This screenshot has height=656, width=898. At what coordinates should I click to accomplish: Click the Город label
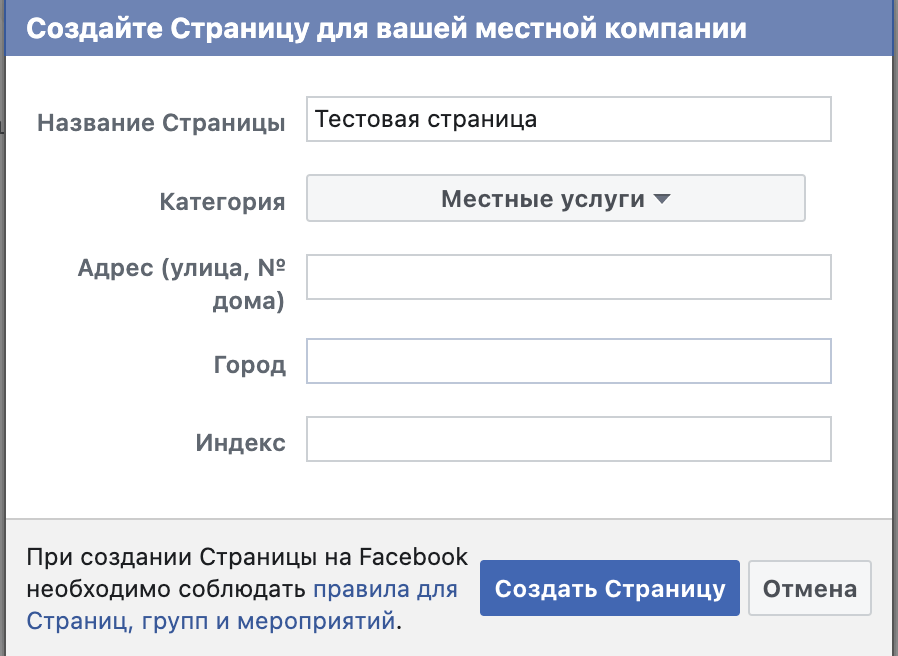[249, 365]
